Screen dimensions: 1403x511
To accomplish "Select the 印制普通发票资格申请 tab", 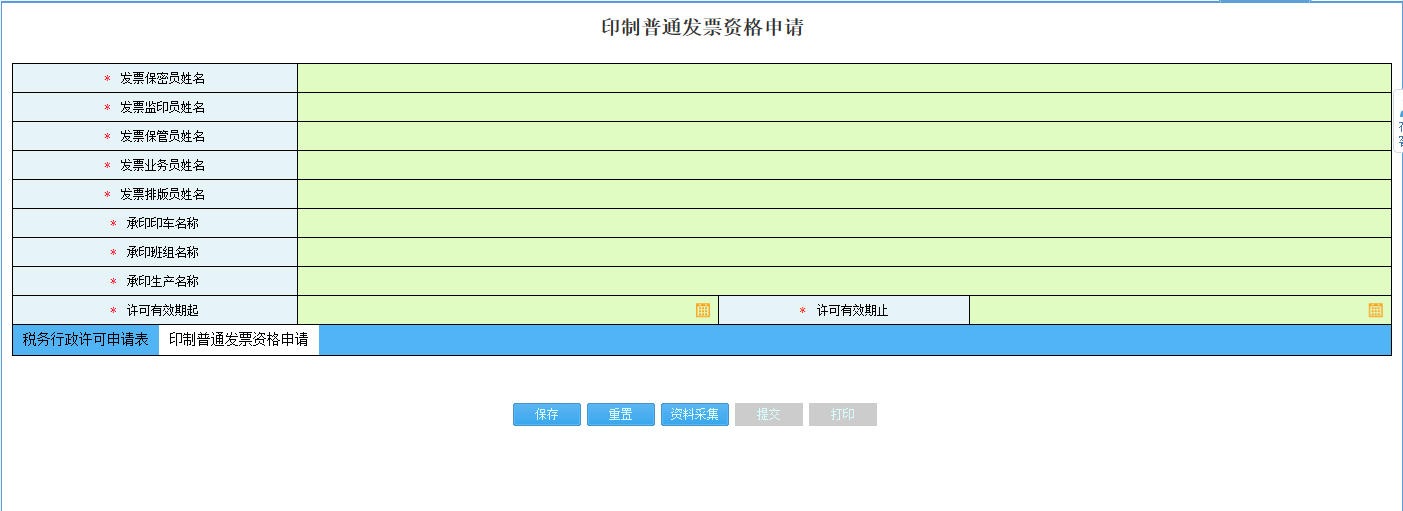I will [238, 340].
